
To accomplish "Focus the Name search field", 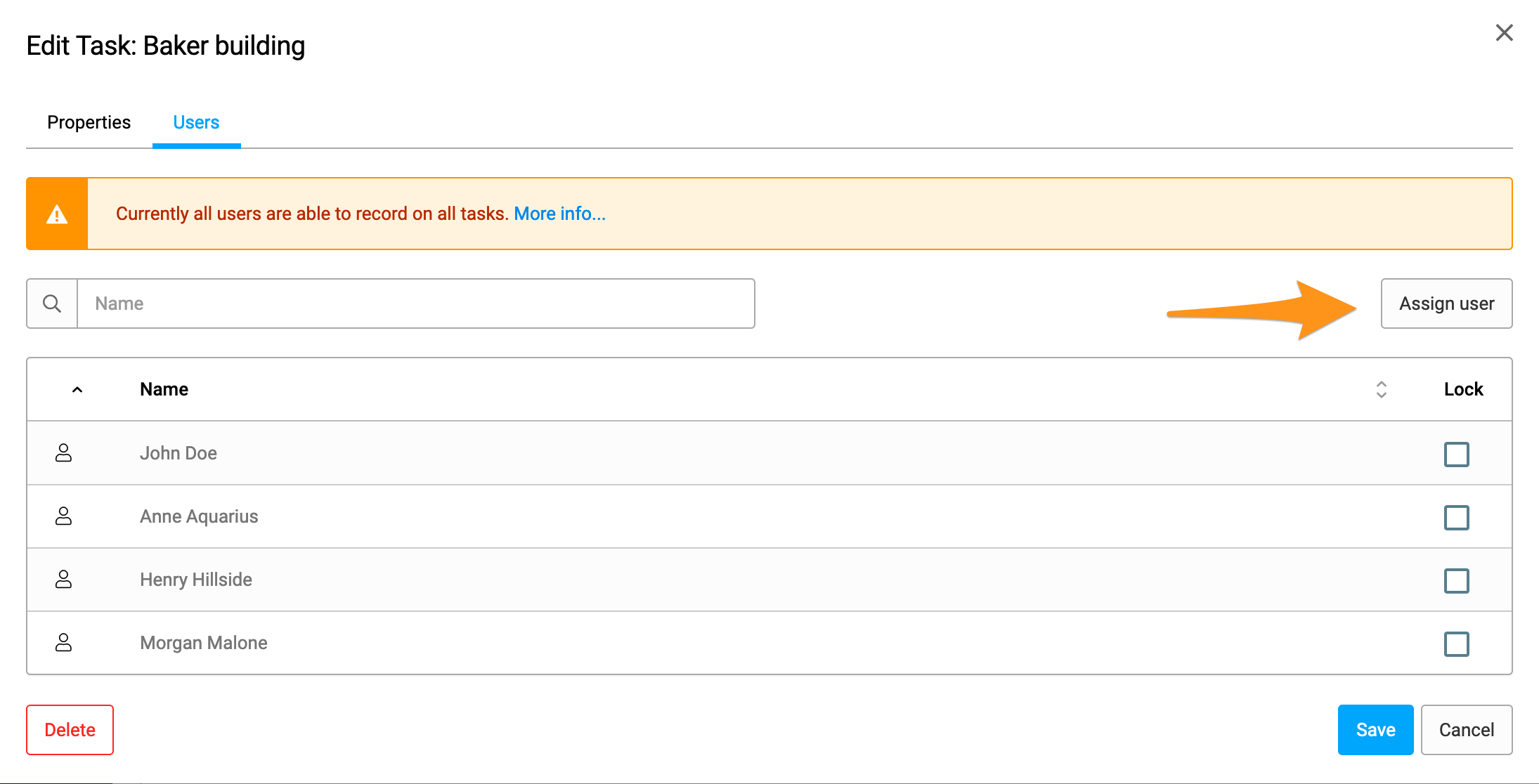I will coord(416,303).
